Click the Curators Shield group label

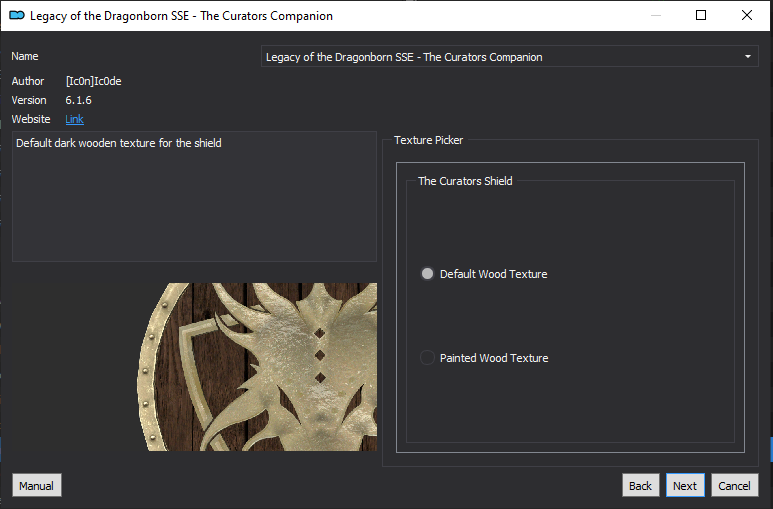465,181
